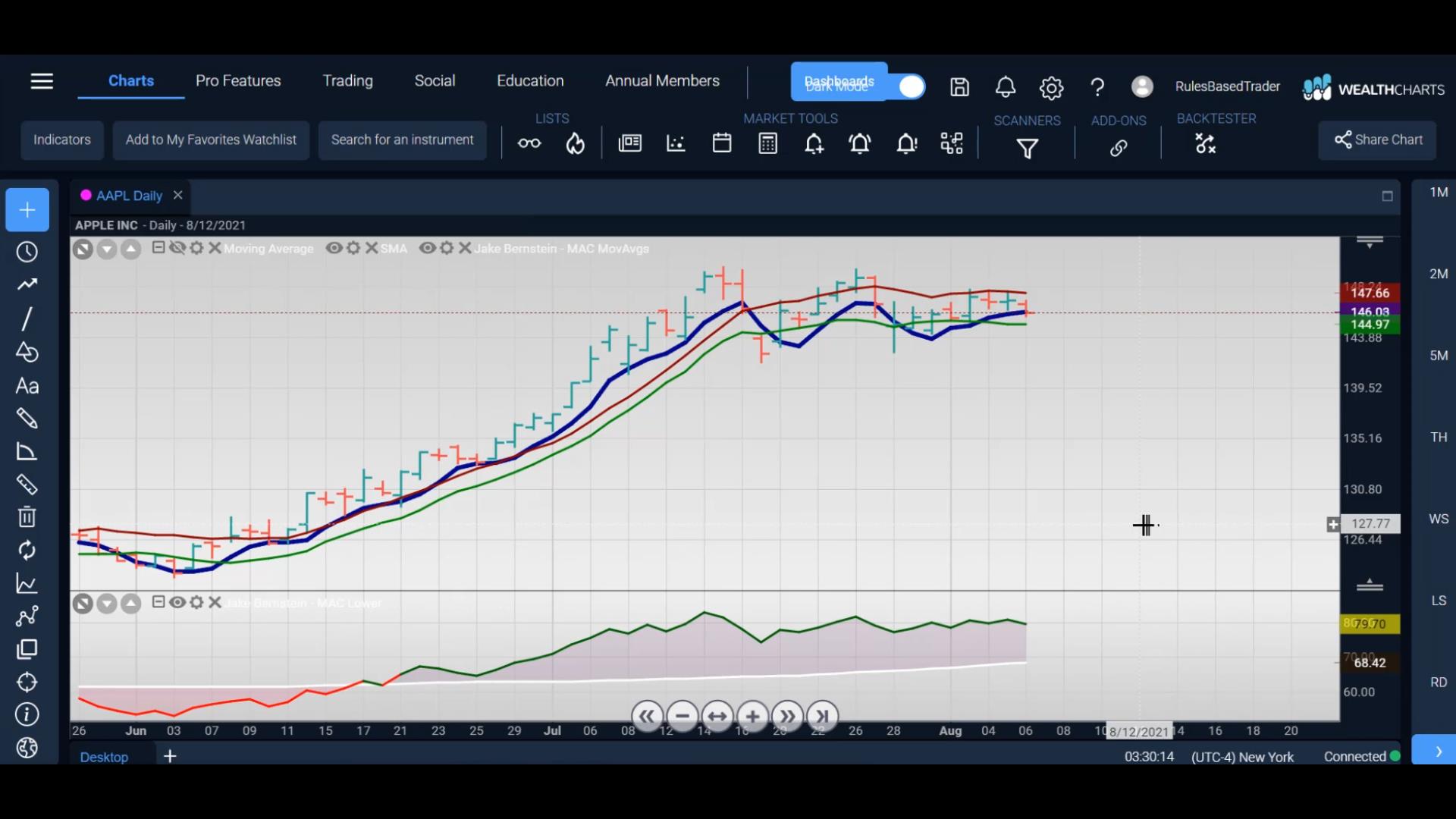The image size is (1456, 819).
Task: Open the Scanners funnel filter
Action: coord(1028,148)
